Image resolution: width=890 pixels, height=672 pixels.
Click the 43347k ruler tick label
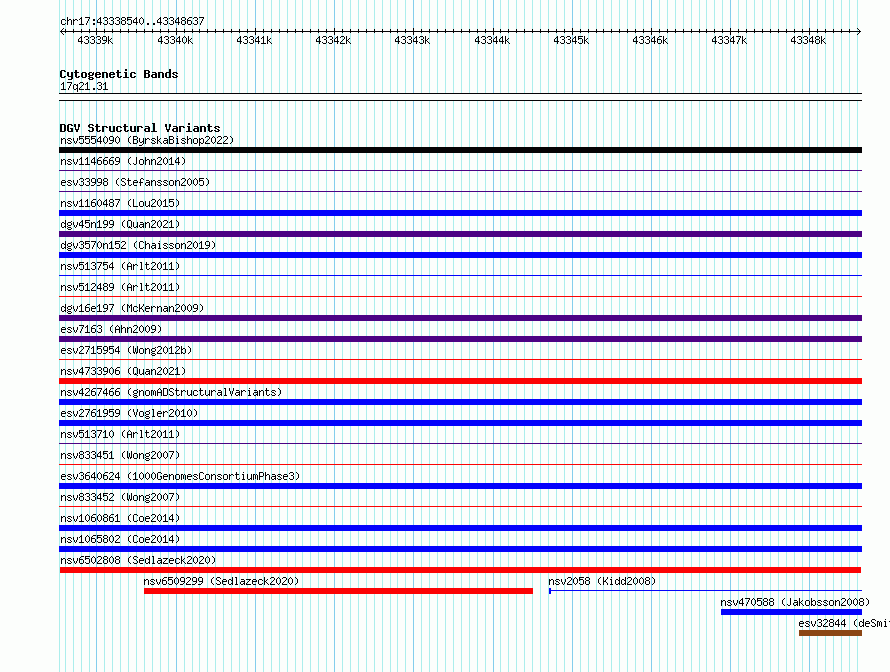(729, 40)
